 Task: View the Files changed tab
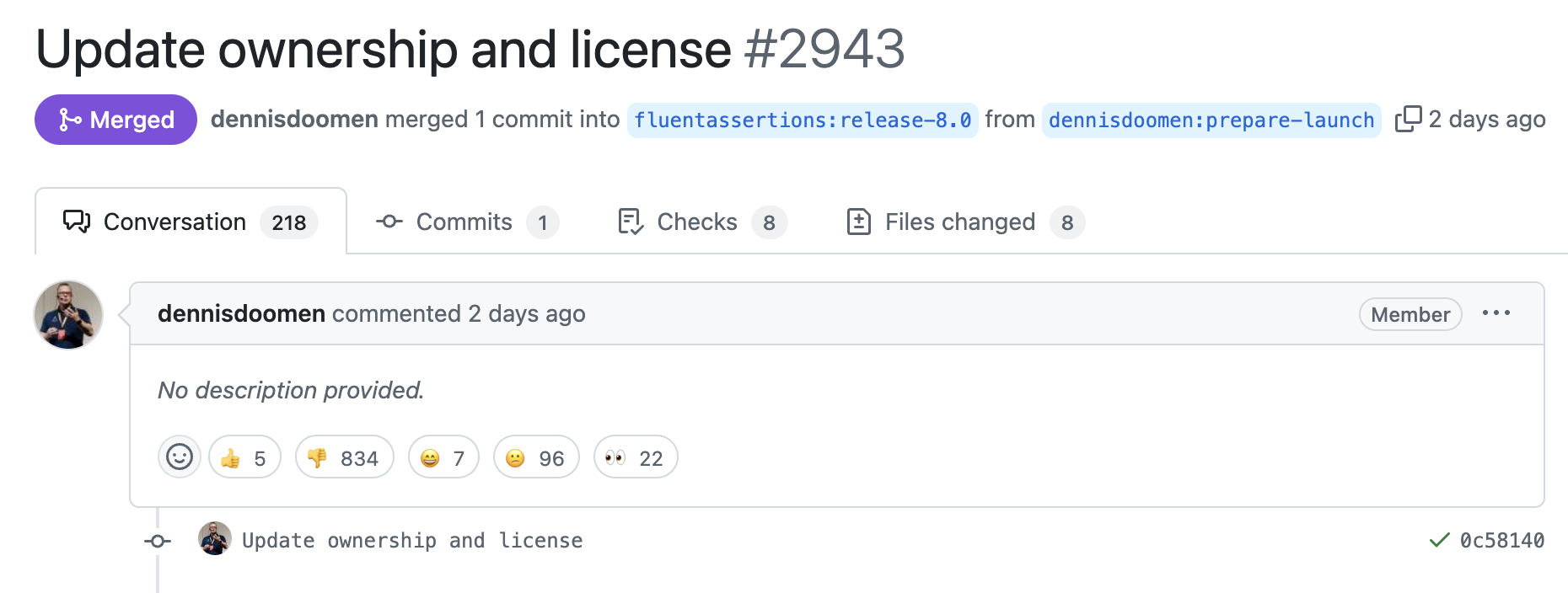pyautogui.click(x=964, y=222)
